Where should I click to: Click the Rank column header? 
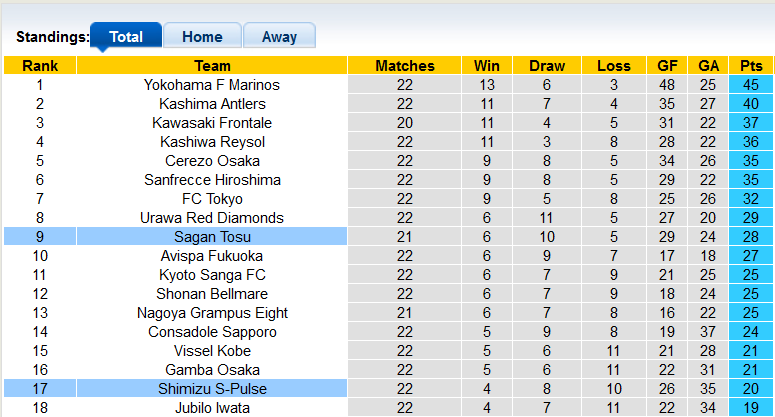pyautogui.click(x=40, y=66)
